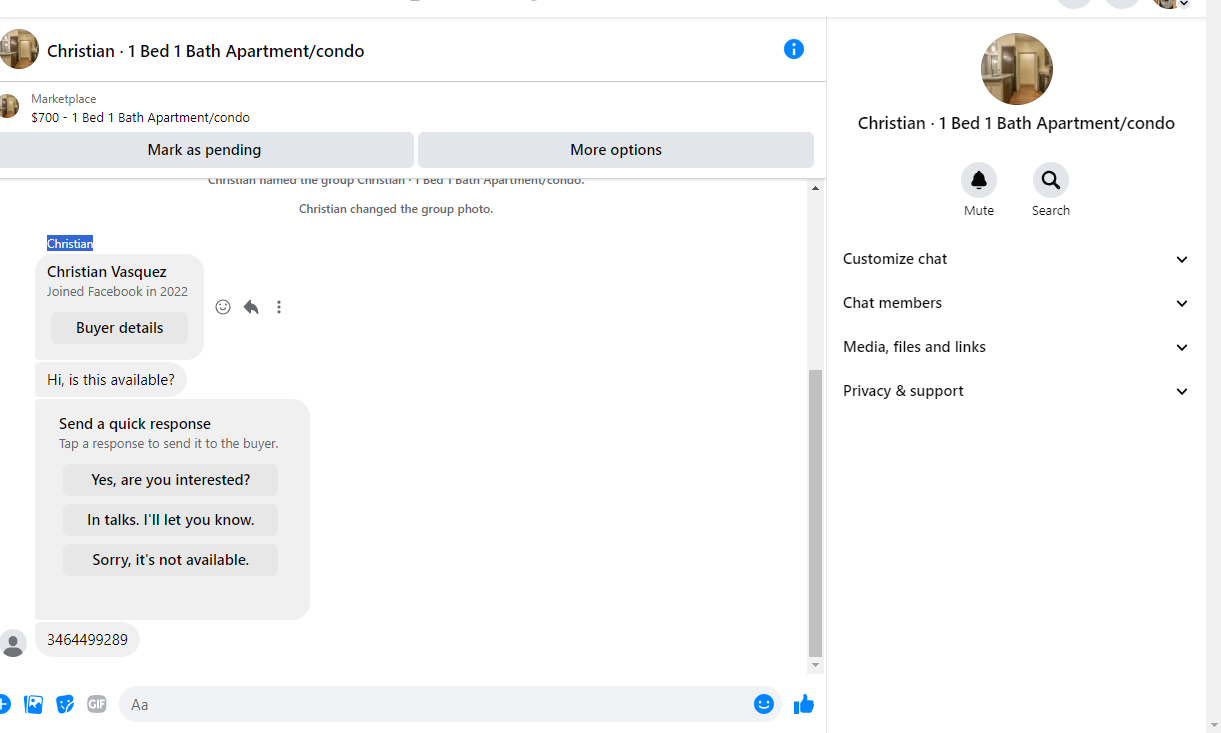Reply to buyer card using arrow icon
This screenshot has height=733, width=1221.
click(251, 307)
